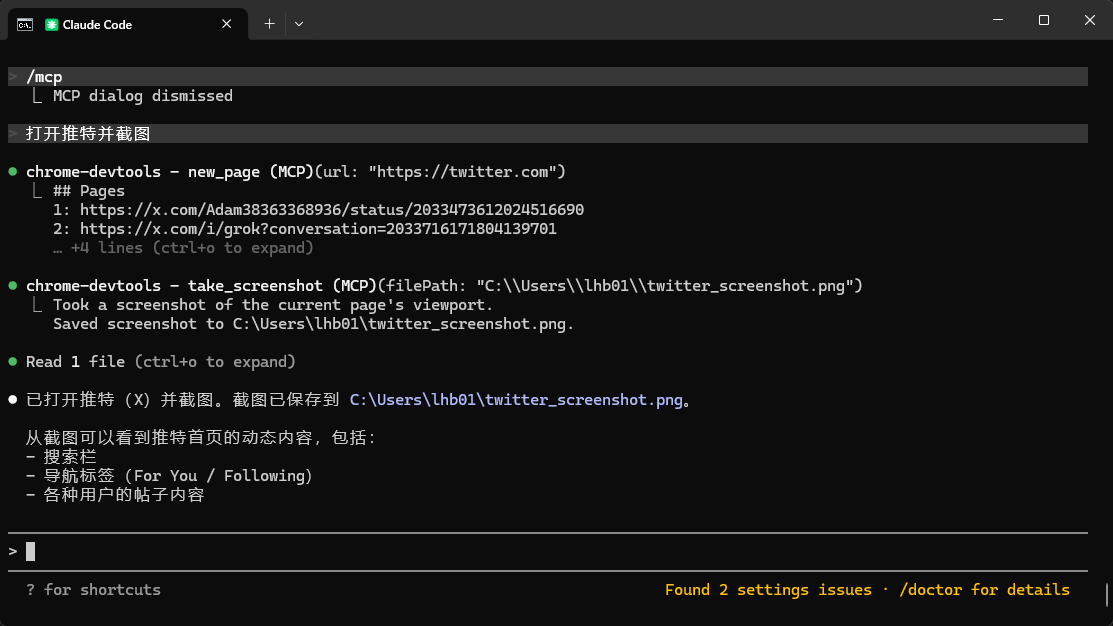Screen dimensions: 1113x626
Task: Click the twitter_screenshot.png file path link
Action: point(516,400)
